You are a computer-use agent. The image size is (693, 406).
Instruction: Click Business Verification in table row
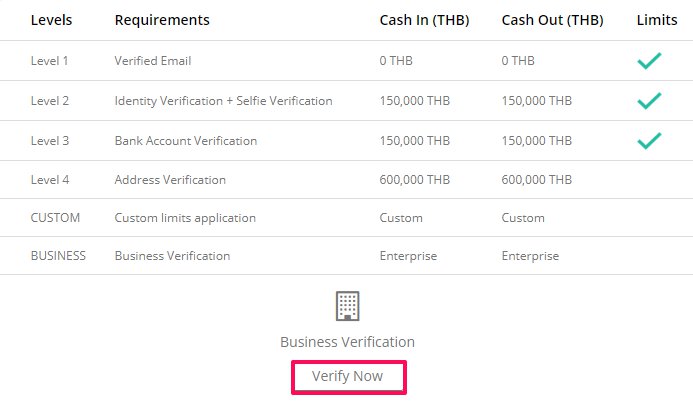coord(172,256)
